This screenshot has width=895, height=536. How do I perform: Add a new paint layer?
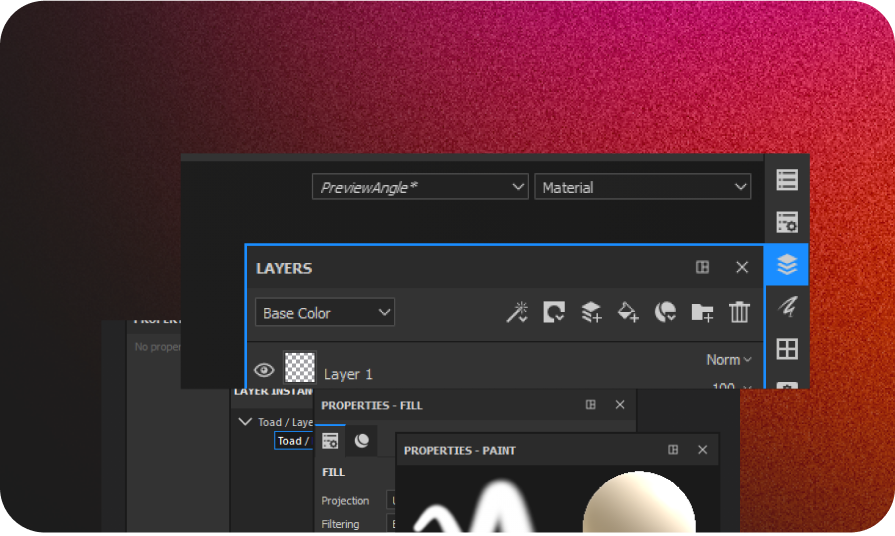[591, 312]
